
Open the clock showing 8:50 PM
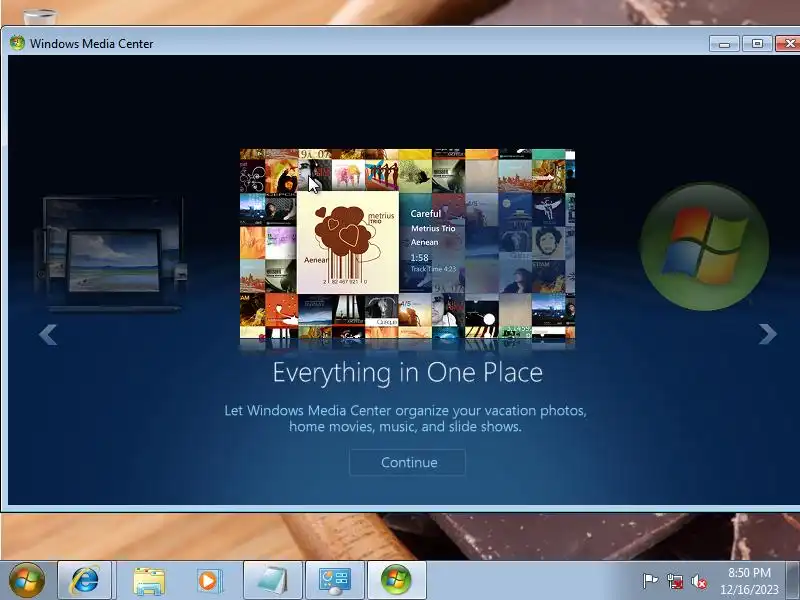(749, 581)
